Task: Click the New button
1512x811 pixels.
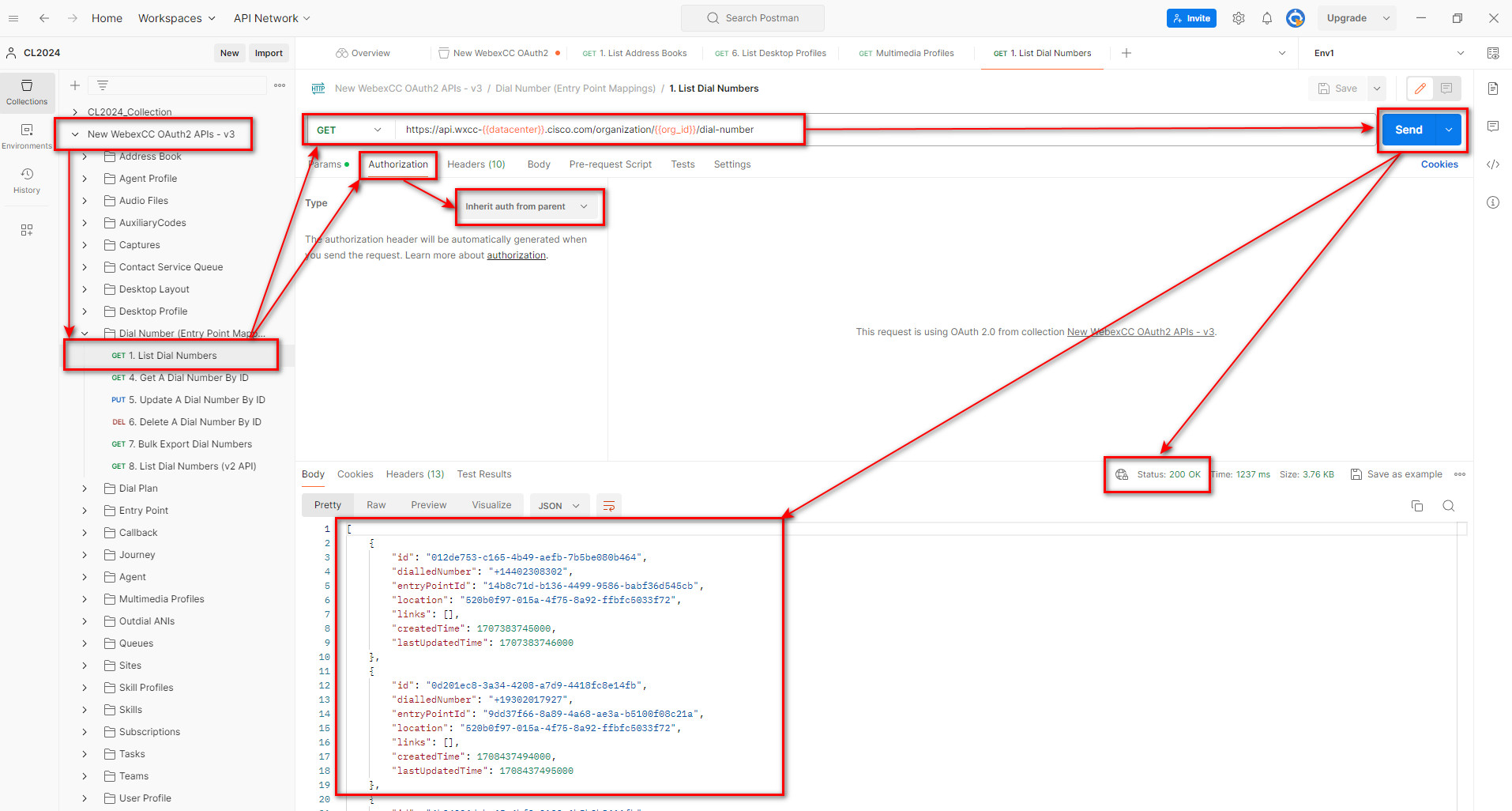Action: click(x=230, y=53)
